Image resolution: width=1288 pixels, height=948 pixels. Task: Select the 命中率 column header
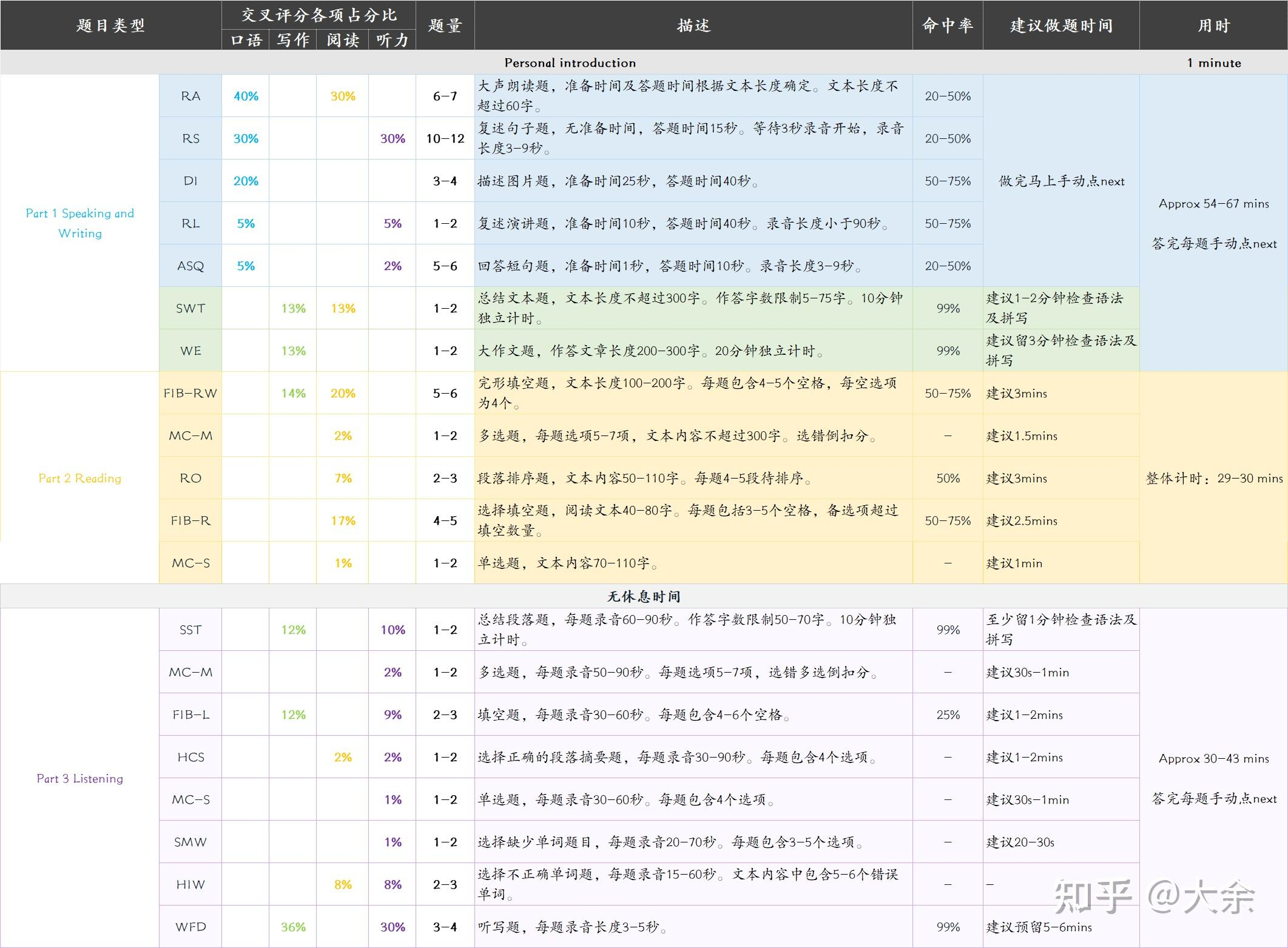click(x=947, y=25)
